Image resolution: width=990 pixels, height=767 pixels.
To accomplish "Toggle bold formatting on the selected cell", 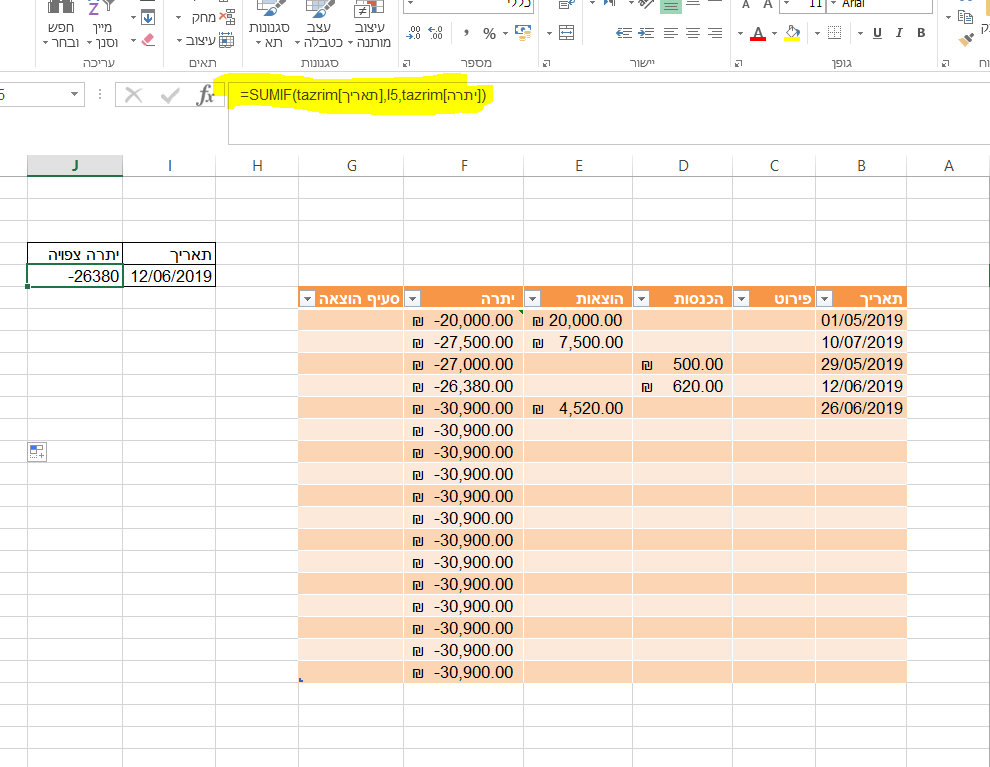I will [x=921, y=33].
